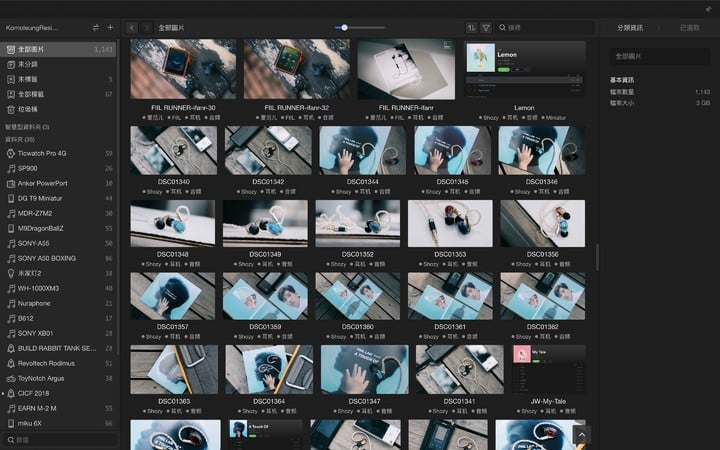Viewport: 720px width, 450px height.
Task: Click the Shozy tag under DSC01347
Action: click(x=343, y=411)
